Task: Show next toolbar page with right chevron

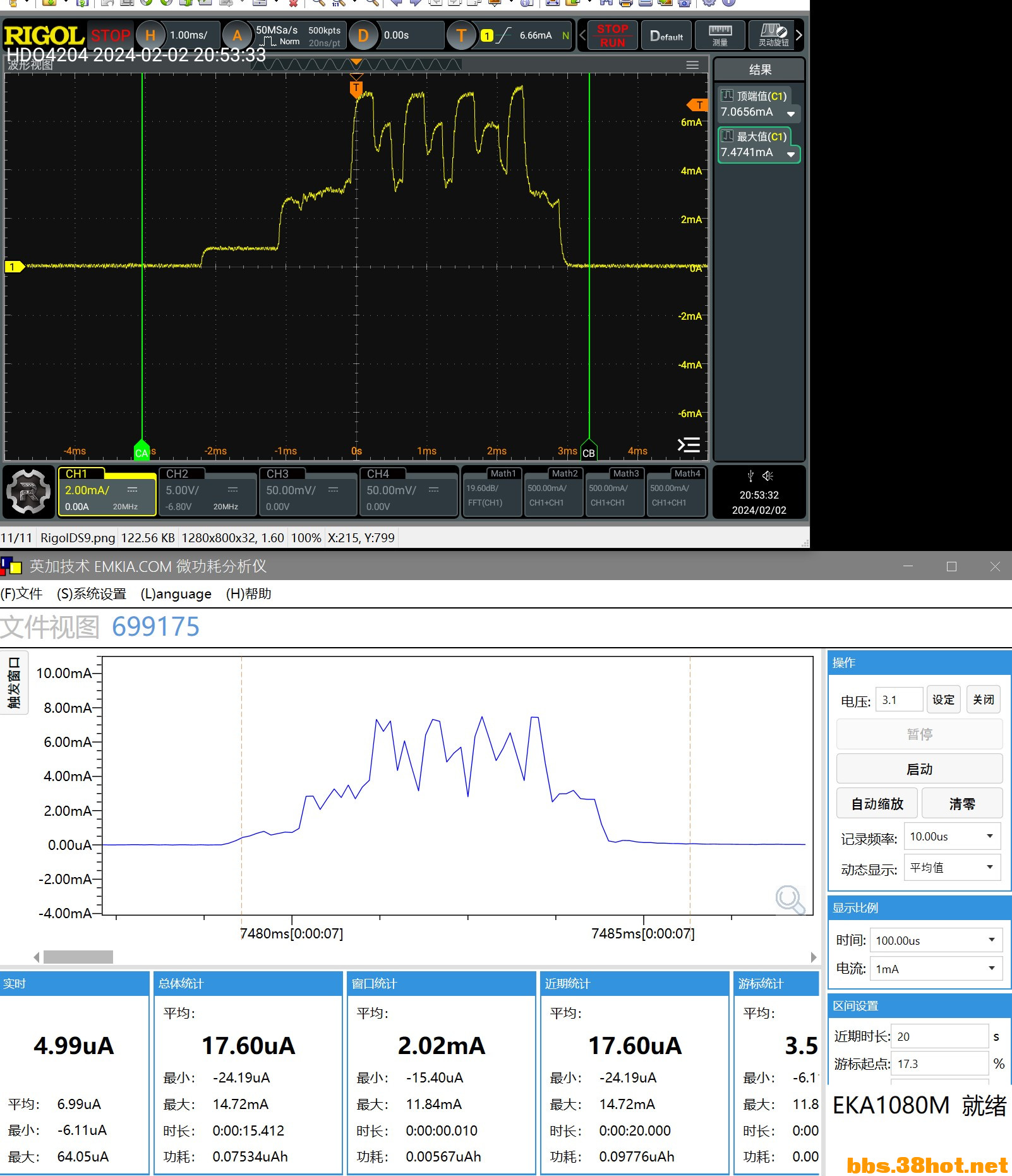Action: tap(799, 35)
